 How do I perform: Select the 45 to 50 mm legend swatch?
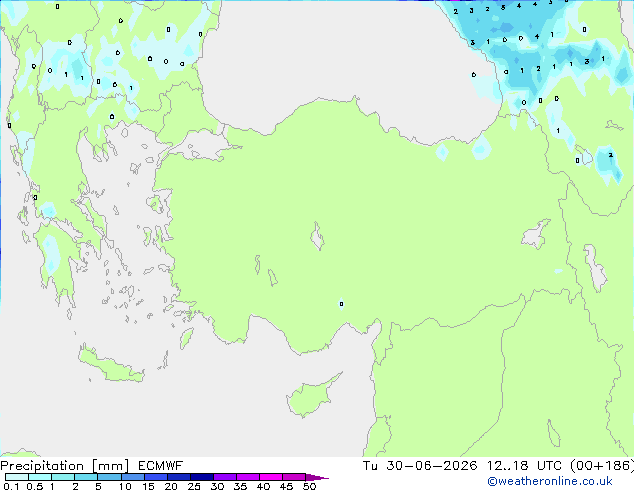[294, 477]
